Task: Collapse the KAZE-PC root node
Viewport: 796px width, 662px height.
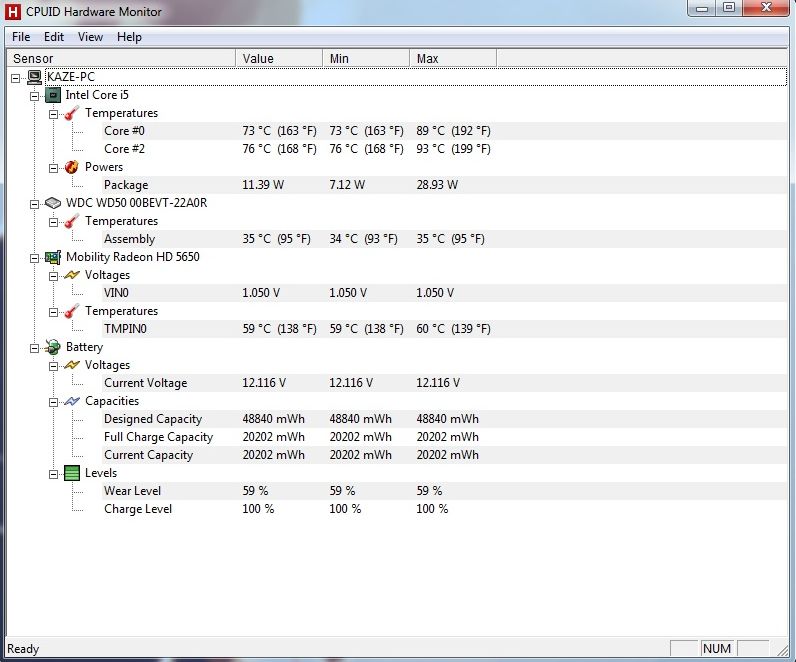Action: coord(15,78)
